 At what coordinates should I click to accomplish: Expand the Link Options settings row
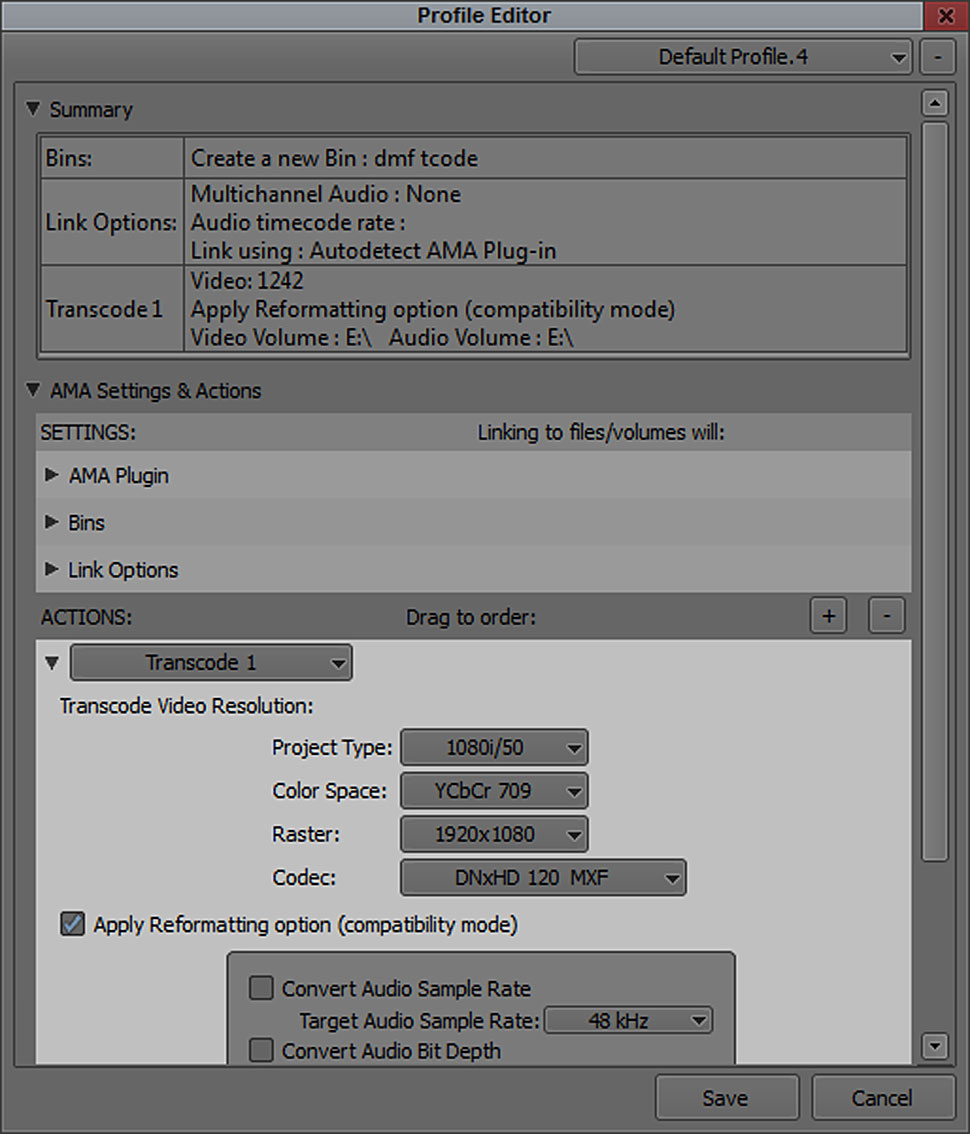[52, 570]
